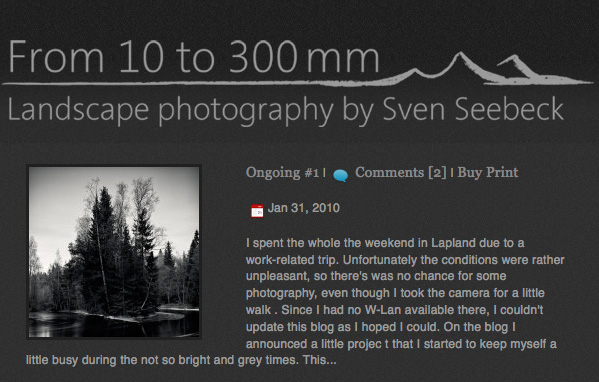Click the red calendar date icon
599x382 pixels.
(257, 211)
